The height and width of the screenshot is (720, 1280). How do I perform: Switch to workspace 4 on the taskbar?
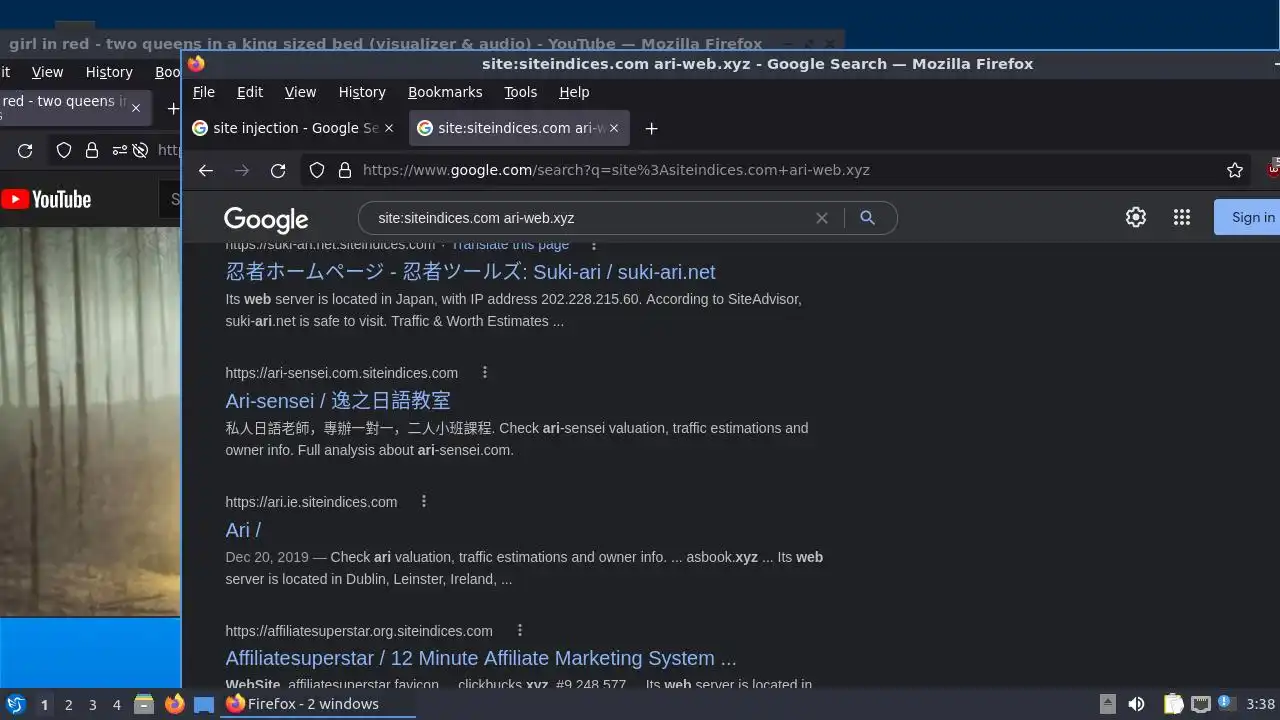click(x=116, y=704)
